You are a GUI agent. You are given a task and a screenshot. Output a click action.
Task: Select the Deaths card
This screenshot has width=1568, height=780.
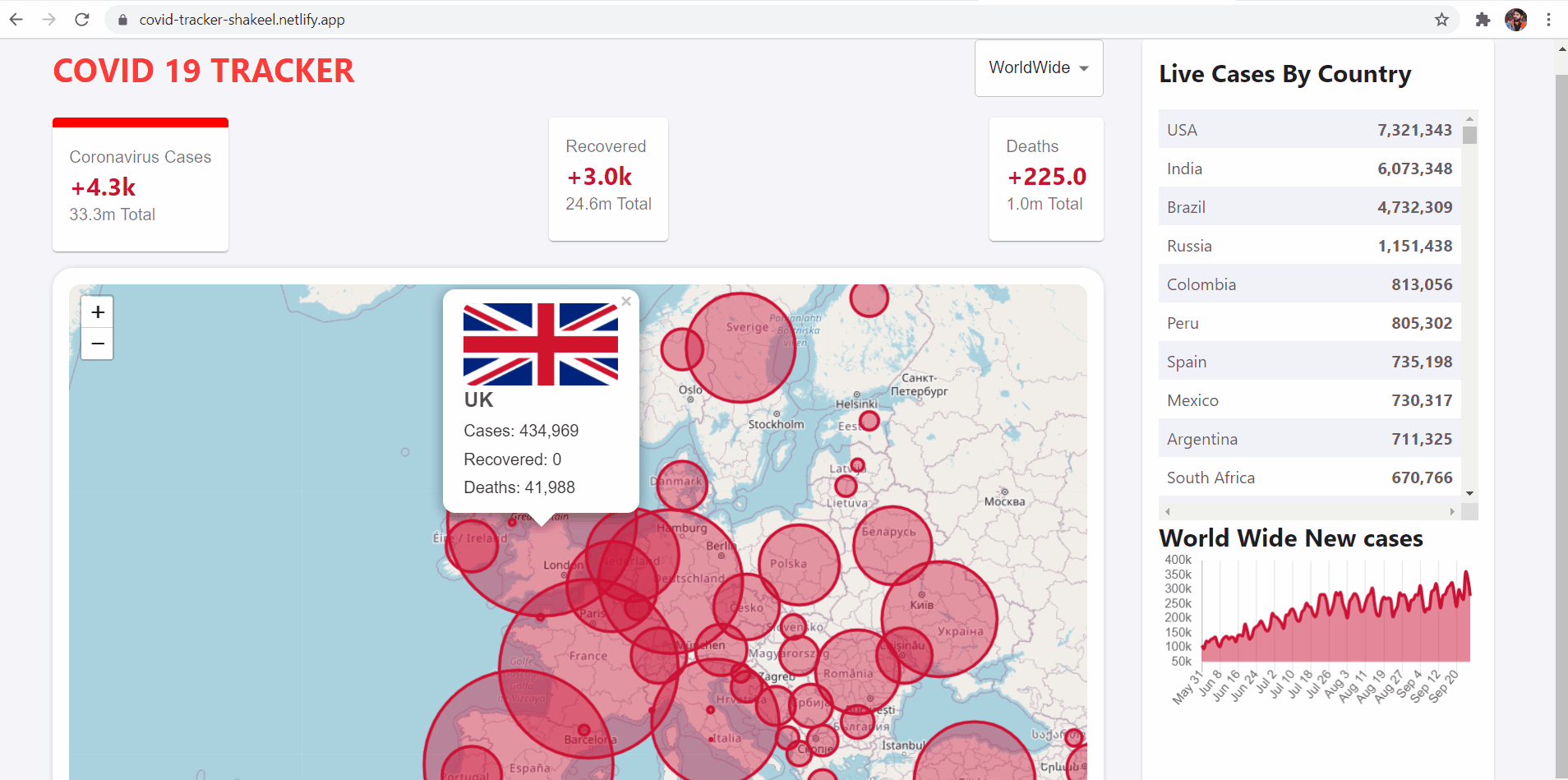point(1046,179)
